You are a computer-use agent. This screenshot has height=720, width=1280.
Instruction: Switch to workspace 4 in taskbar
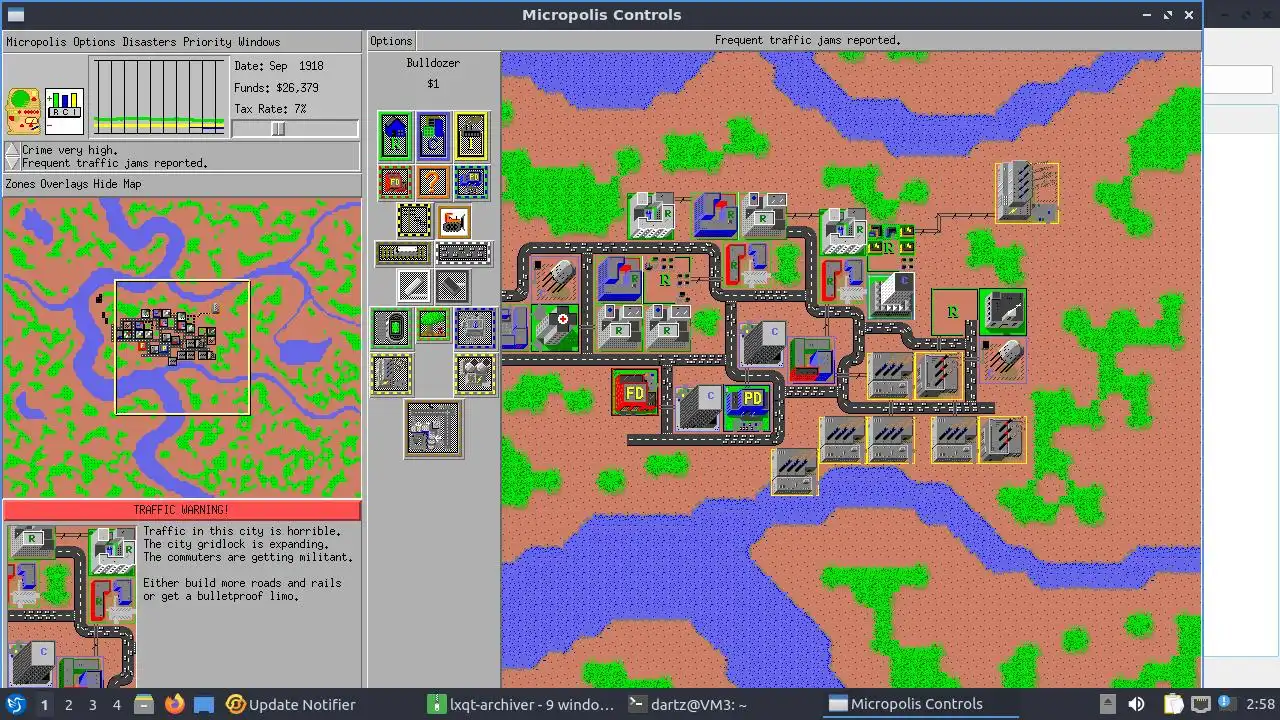pyautogui.click(x=116, y=704)
